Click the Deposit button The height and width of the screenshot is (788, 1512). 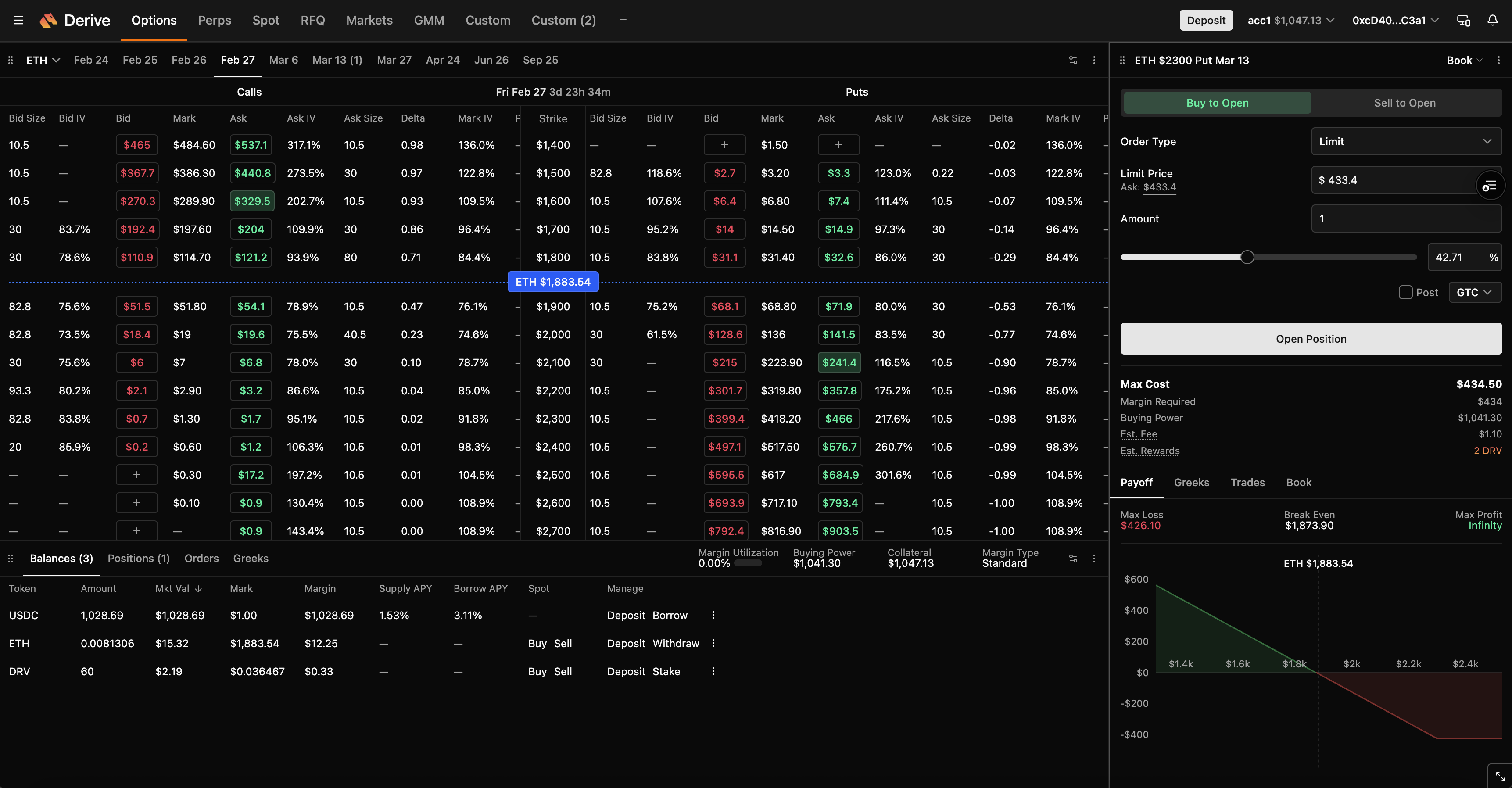pyautogui.click(x=1206, y=20)
